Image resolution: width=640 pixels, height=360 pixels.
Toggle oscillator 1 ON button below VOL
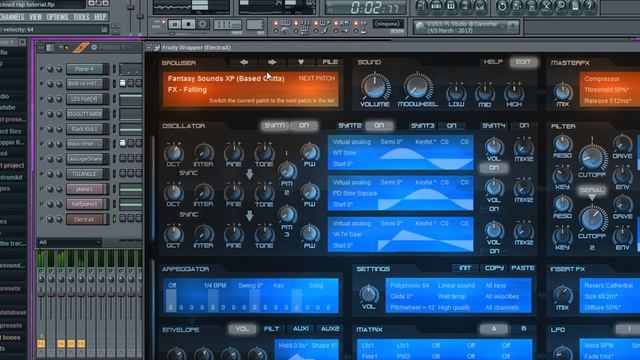pos(493,168)
